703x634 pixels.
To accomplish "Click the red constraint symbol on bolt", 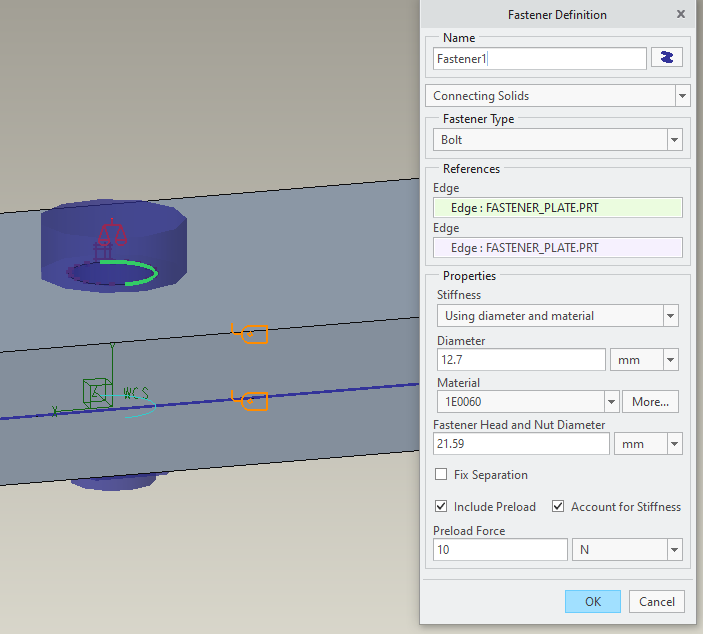I will click(112, 233).
